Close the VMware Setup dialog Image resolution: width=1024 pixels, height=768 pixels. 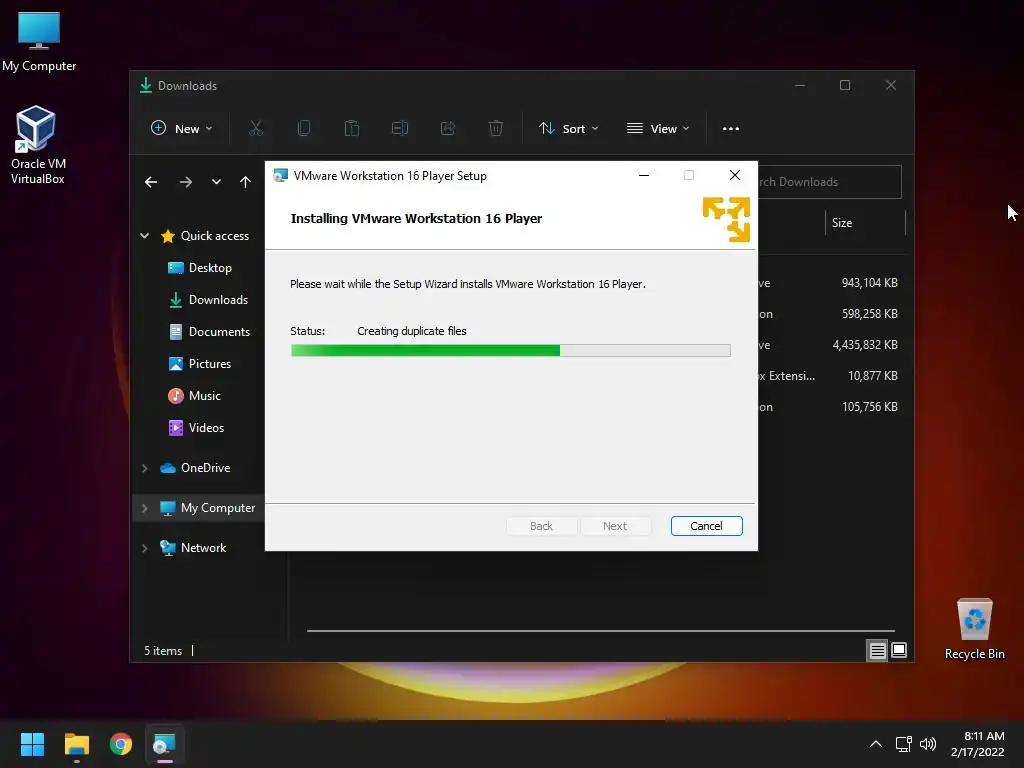pyautogui.click(x=735, y=175)
